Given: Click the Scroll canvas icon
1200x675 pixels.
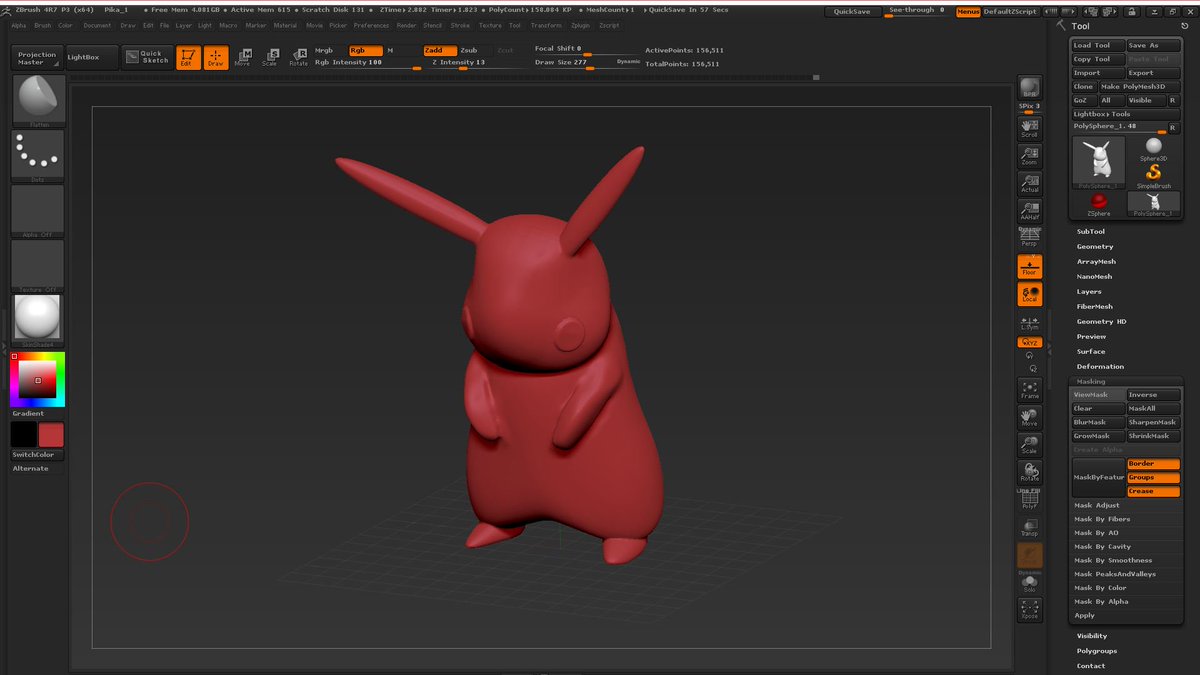Looking at the screenshot, I should coord(1029,128).
